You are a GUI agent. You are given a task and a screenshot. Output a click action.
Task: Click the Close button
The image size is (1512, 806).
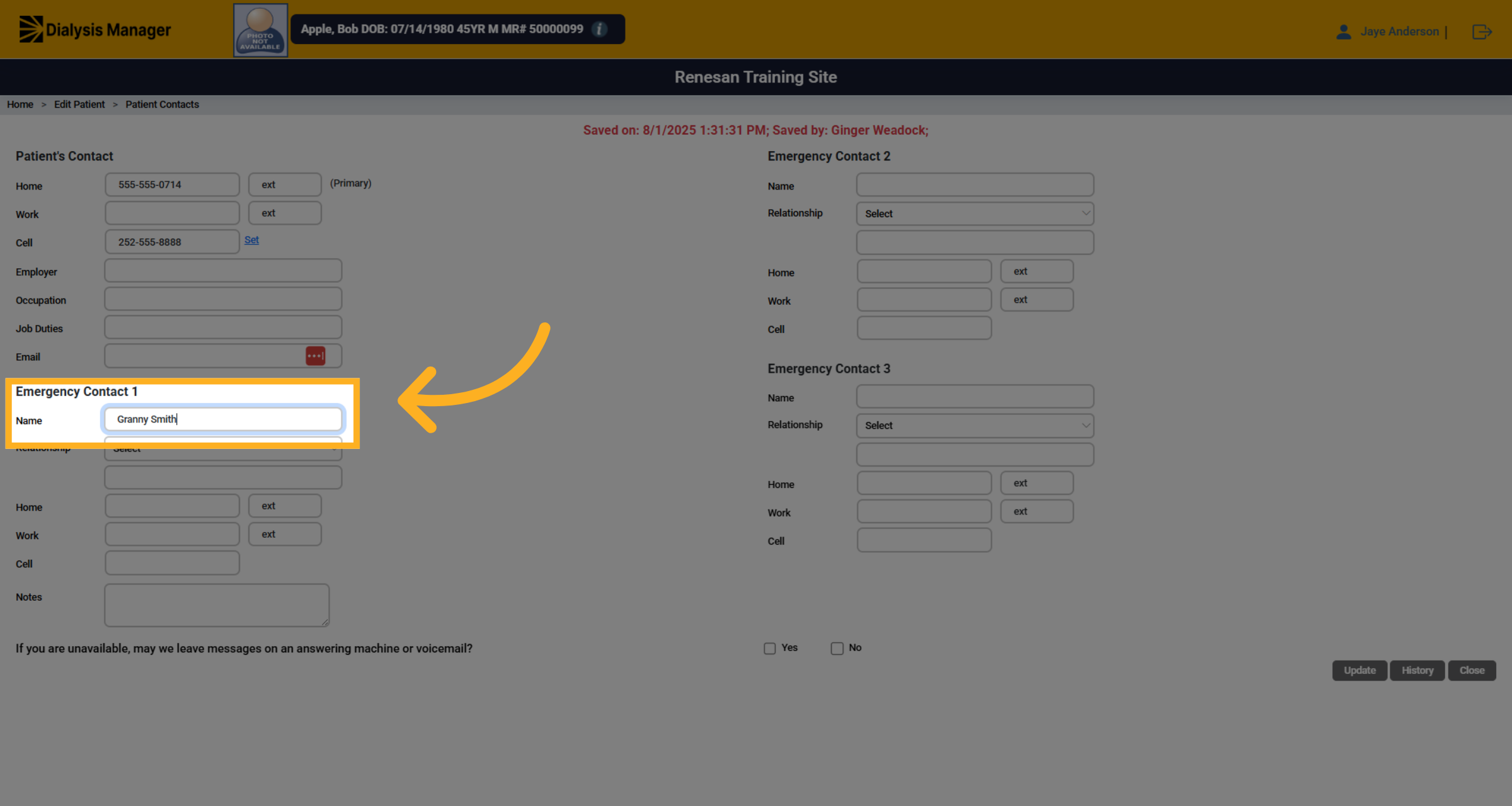(x=1472, y=670)
